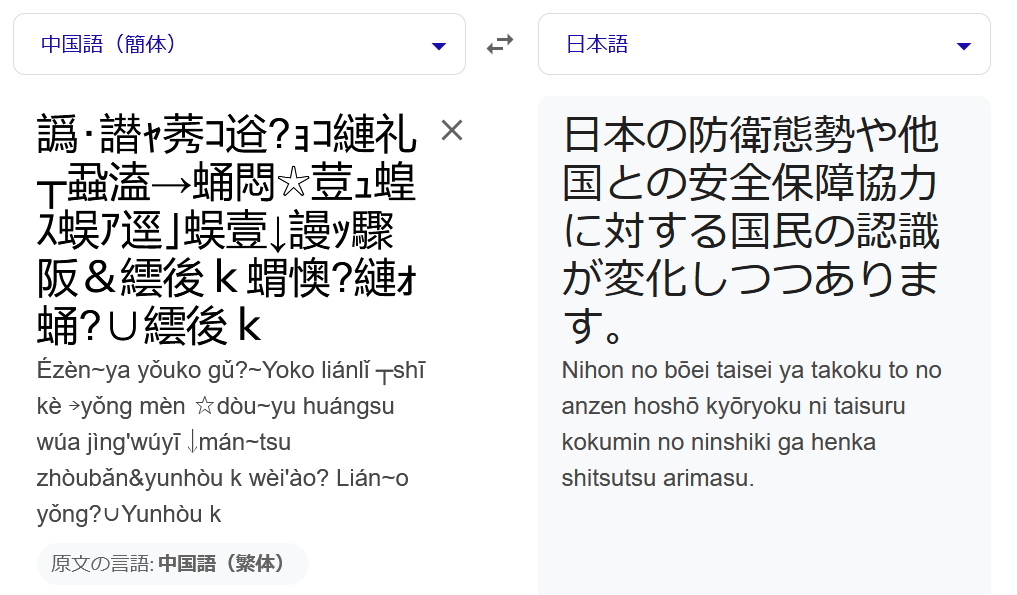Screen dimensions: 1017x595
Task: Click pinyin line starting 'Ézèn~ya yǒuko'
Action: click(232, 370)
